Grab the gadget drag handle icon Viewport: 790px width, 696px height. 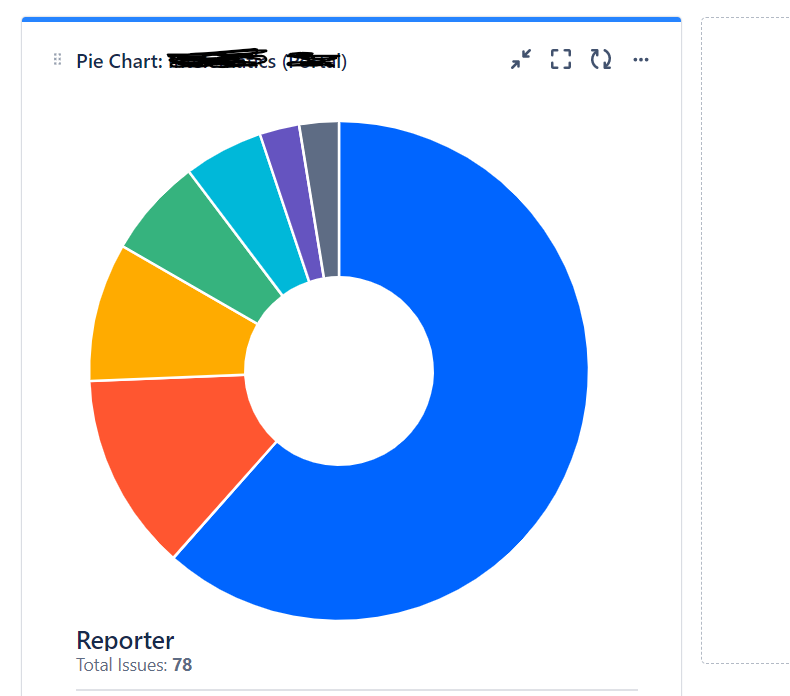point(57,59)
